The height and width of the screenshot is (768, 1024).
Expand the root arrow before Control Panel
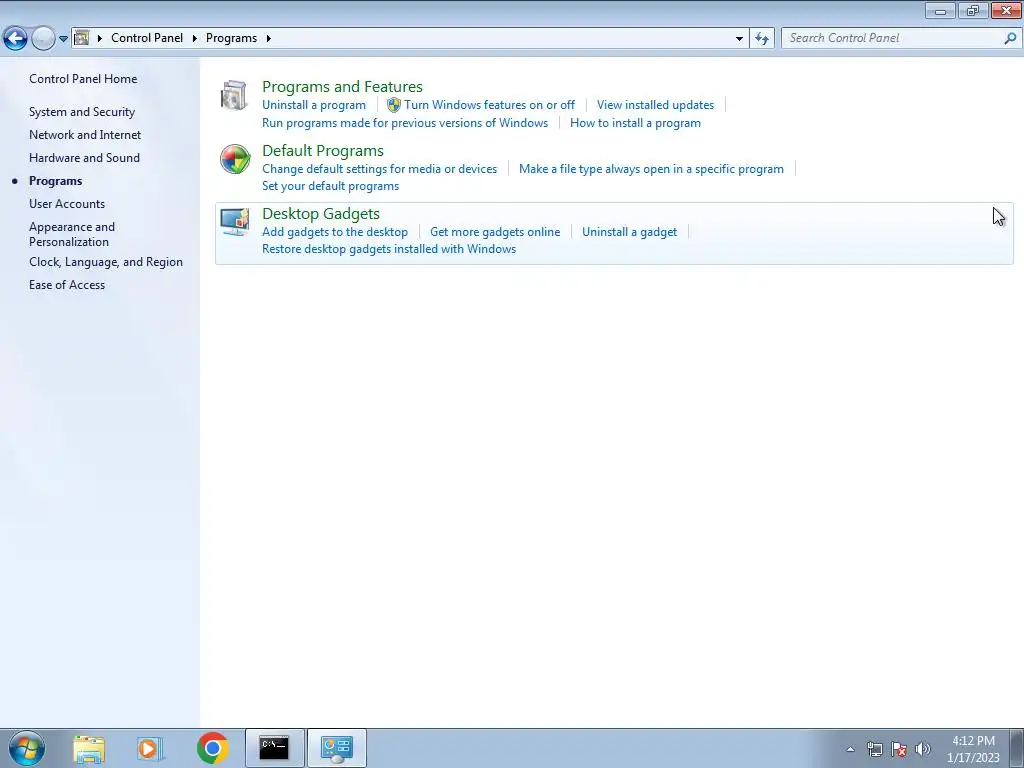click(x=100, y=39)
